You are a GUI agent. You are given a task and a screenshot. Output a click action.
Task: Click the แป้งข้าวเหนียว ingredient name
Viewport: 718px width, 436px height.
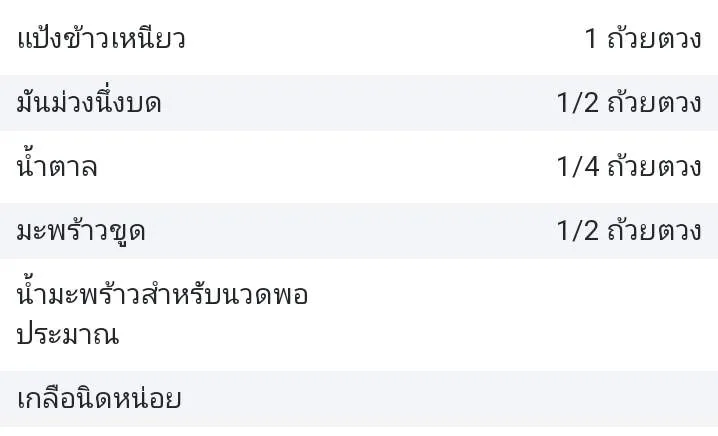pyautogui.click(x=101, y=40)
